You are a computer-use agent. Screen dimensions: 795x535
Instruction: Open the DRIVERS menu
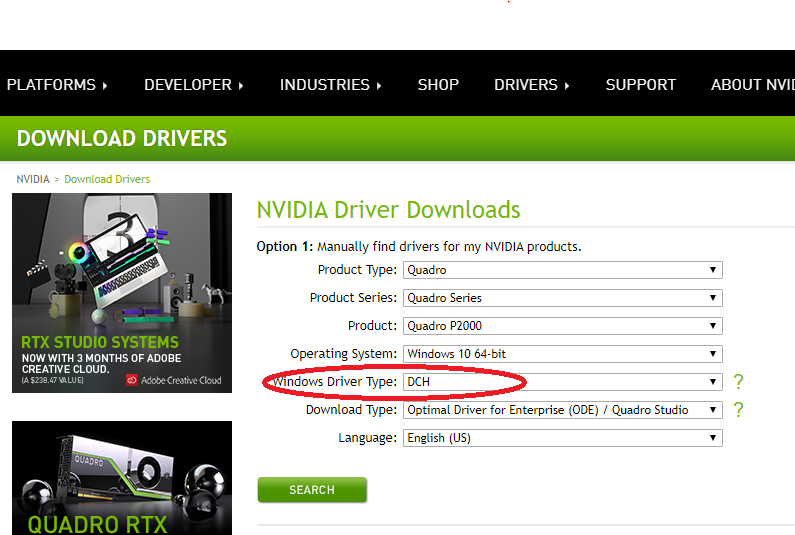pyautogui.click(x=531, y=85)
